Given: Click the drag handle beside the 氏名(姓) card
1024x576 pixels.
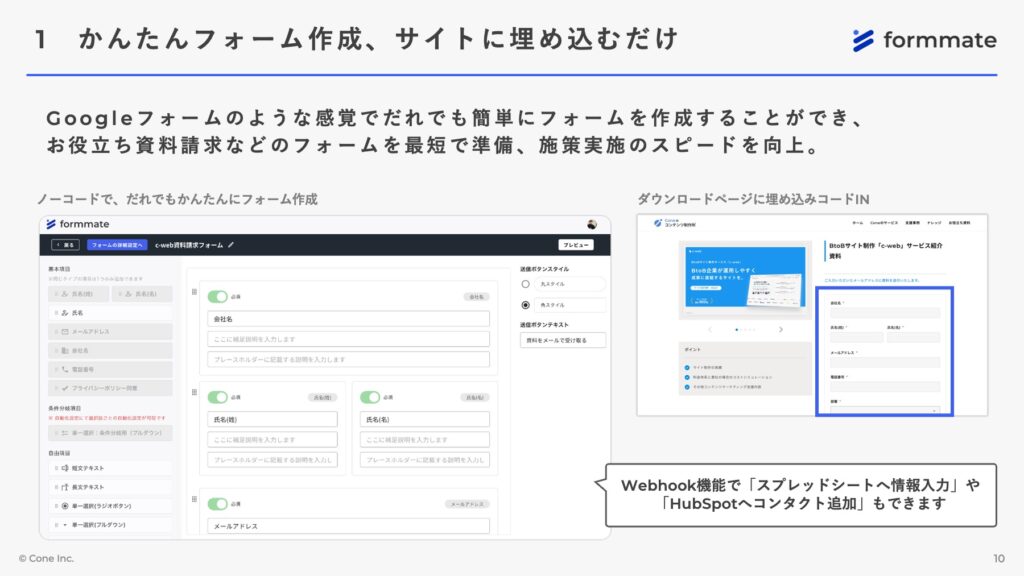Looking at the screenshot, I should pyautogui.click(x=194, y=392).
